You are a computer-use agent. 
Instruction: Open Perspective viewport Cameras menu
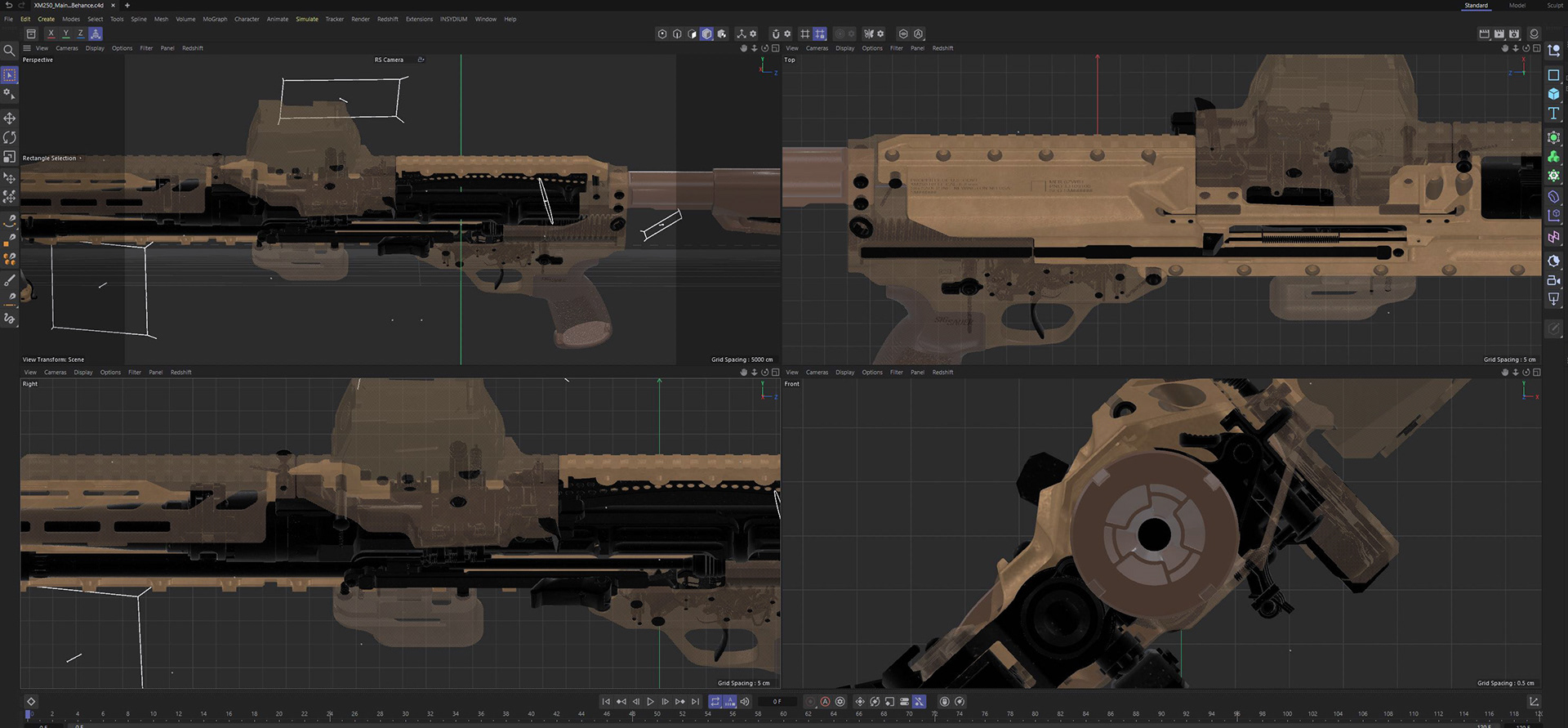click(67, 48)
